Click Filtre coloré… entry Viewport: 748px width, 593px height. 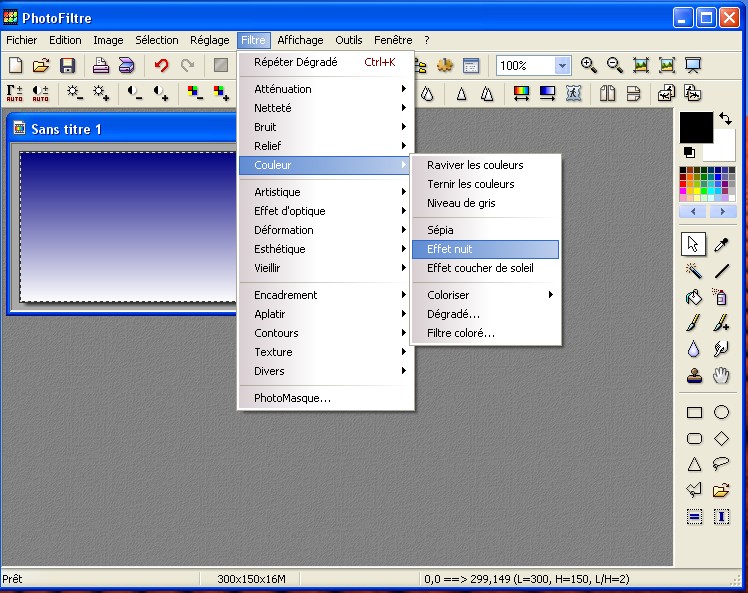coord(486,333)
